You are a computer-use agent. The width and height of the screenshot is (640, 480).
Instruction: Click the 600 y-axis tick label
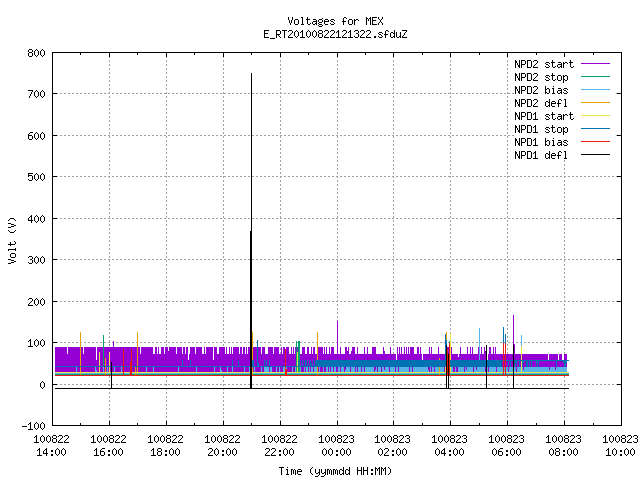coord(36,136)
